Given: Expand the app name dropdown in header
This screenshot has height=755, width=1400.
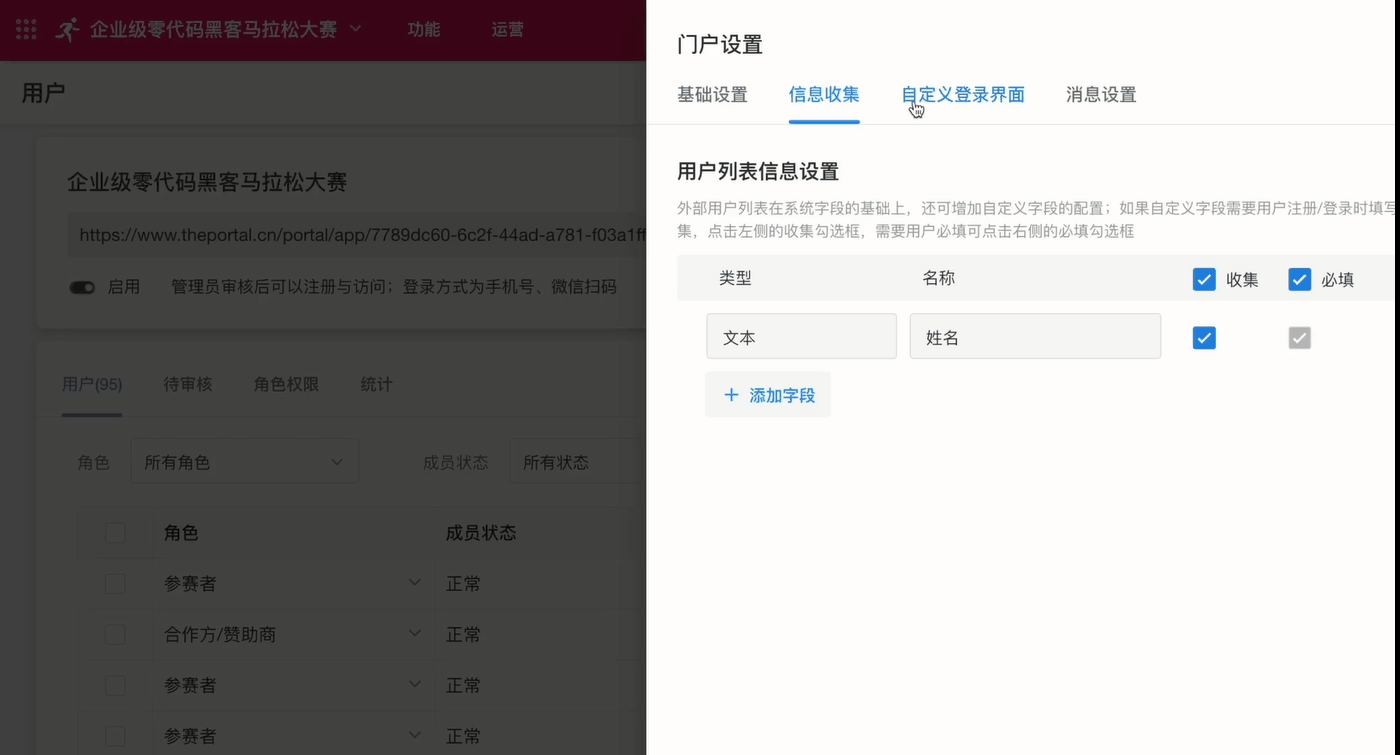Looking at the screenshot, I should (355, 29).
